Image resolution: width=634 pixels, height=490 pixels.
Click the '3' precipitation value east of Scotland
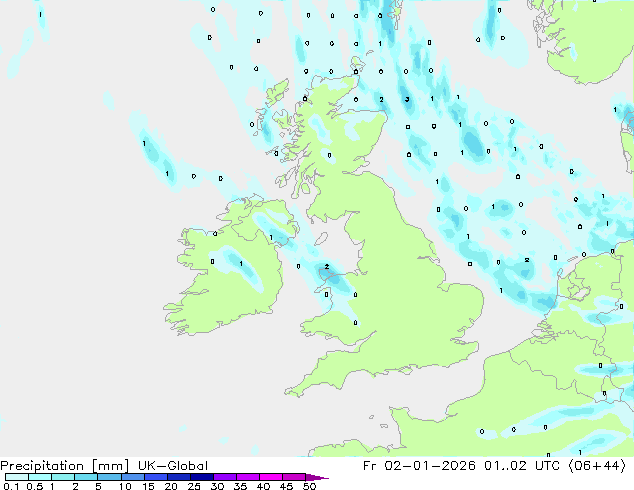click(x=407, y=99)
